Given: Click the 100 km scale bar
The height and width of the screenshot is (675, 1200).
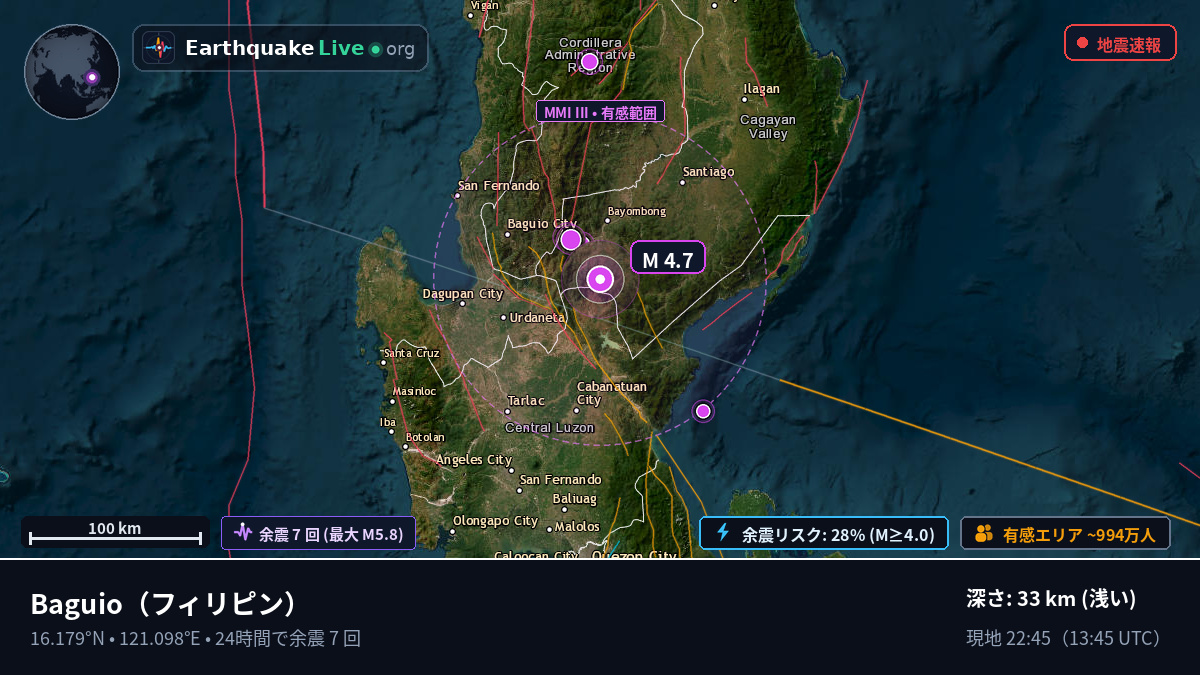Looking at the screenshot, I should click(115, 532).
